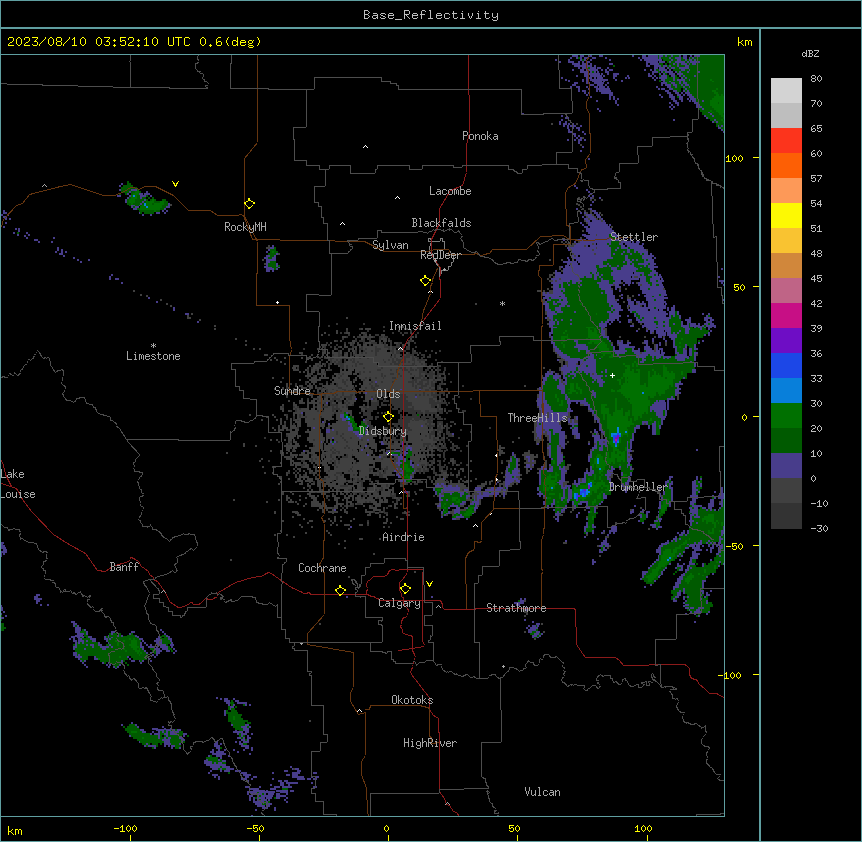Click the yellow marker near RockyMH
Screen dimensions: 862x842
coord(249,203)
